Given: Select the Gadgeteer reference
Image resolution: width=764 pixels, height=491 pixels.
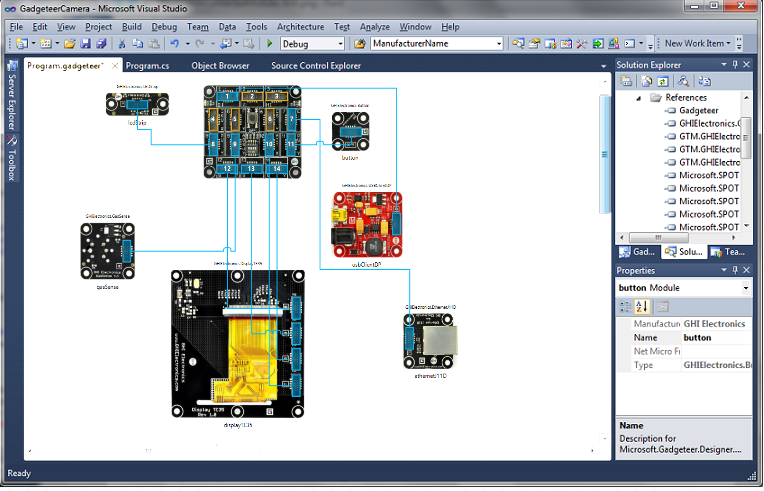Looking at the screenshot, I should [x=698, y=111].
